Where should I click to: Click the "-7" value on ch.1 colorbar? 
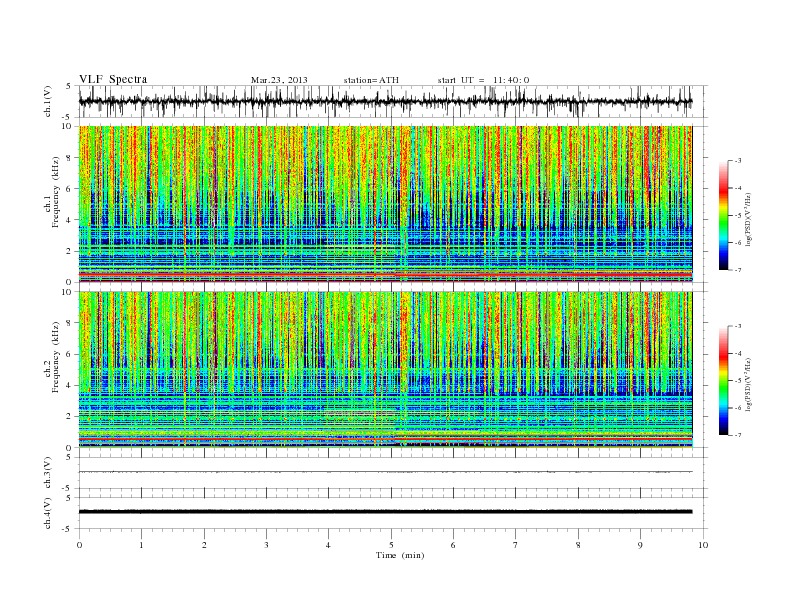coord(738,270)
